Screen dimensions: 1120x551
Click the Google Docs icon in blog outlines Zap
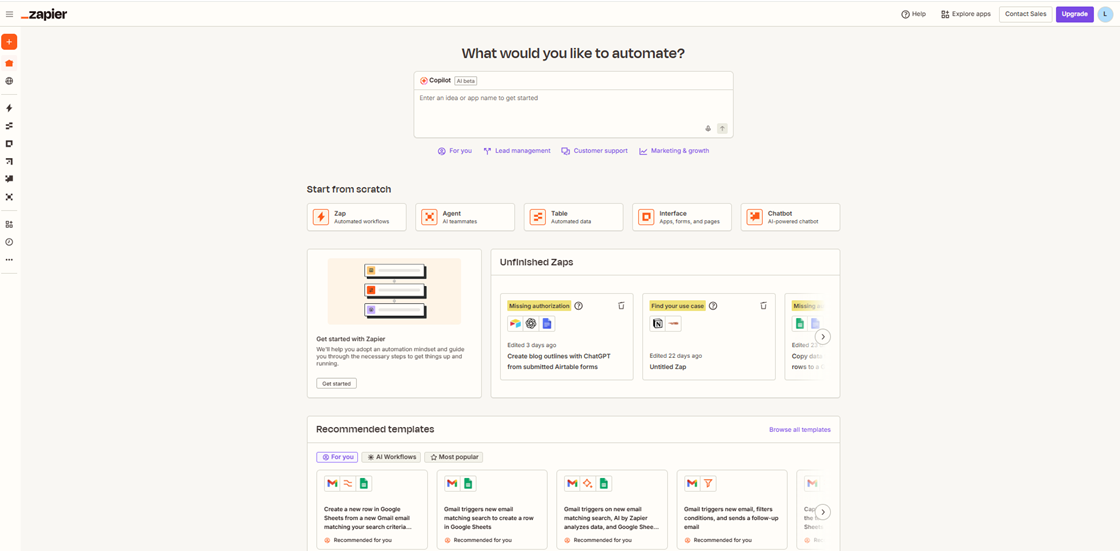(x=547, y=324)
